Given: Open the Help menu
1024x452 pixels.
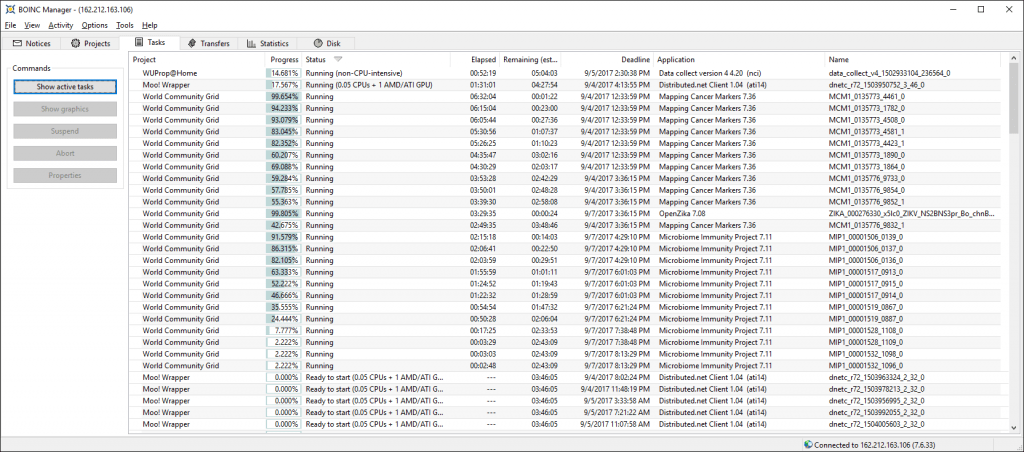Looking at the screenshot, I should tap(150, 25).
